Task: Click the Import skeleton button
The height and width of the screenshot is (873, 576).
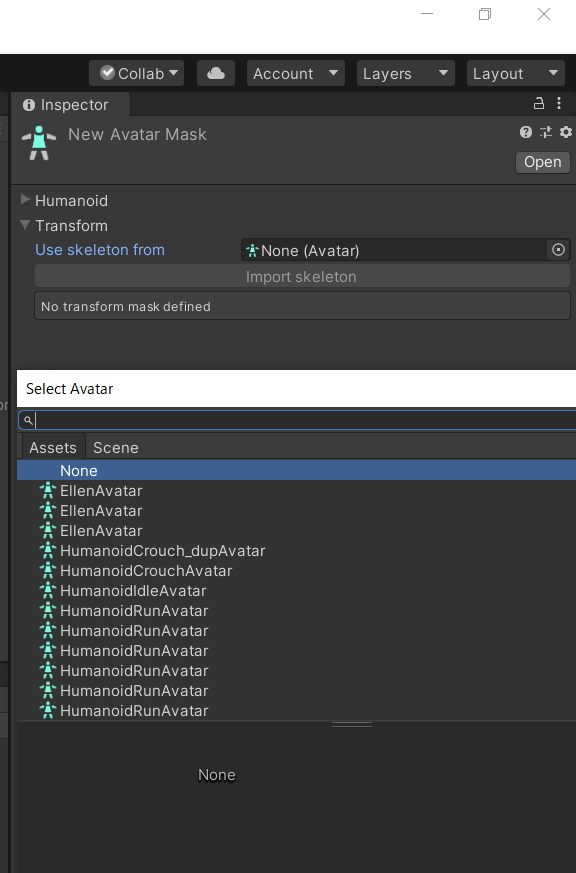Action: point(302,277)
